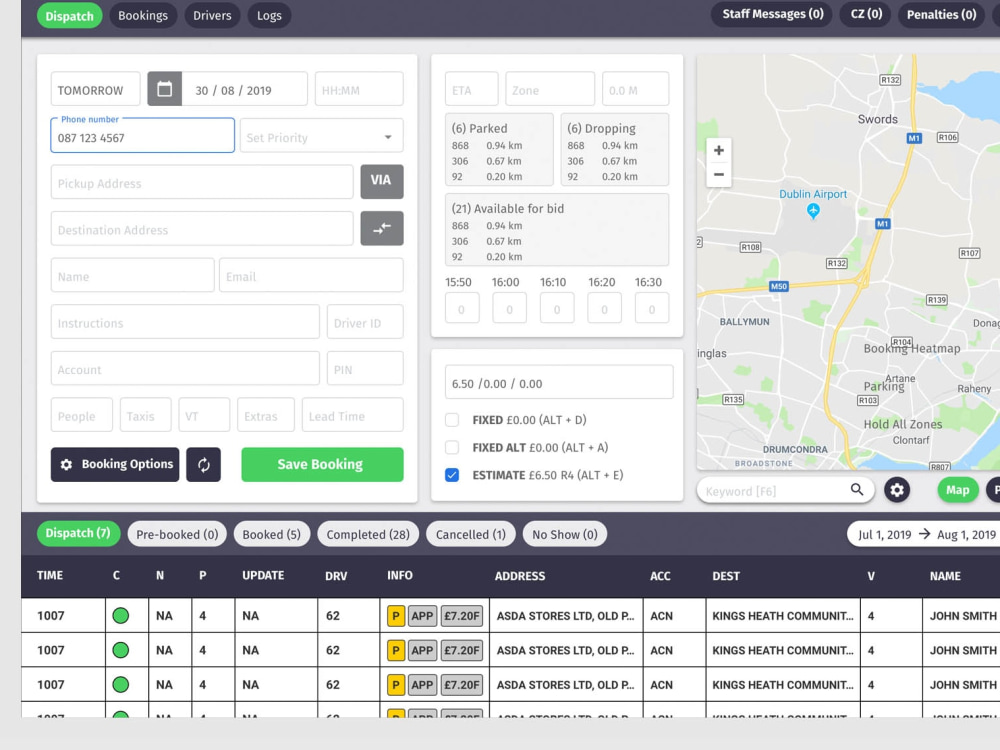Click the Driver ID field

point(365,321)
